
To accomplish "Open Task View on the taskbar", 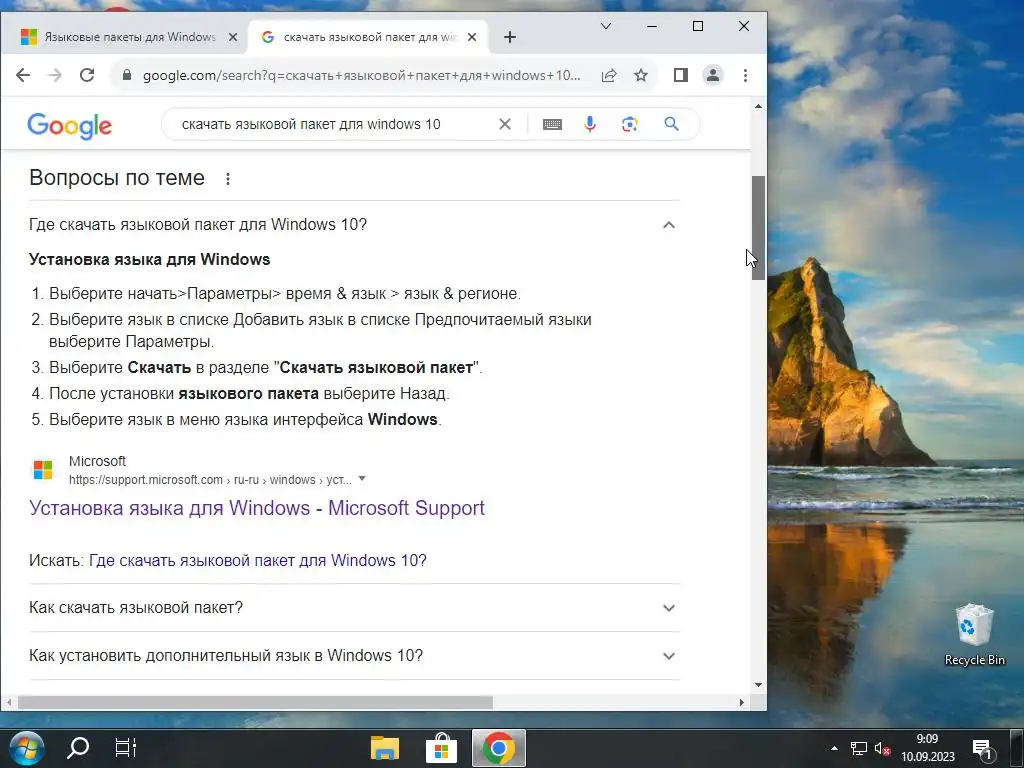I will pos(125,748).
